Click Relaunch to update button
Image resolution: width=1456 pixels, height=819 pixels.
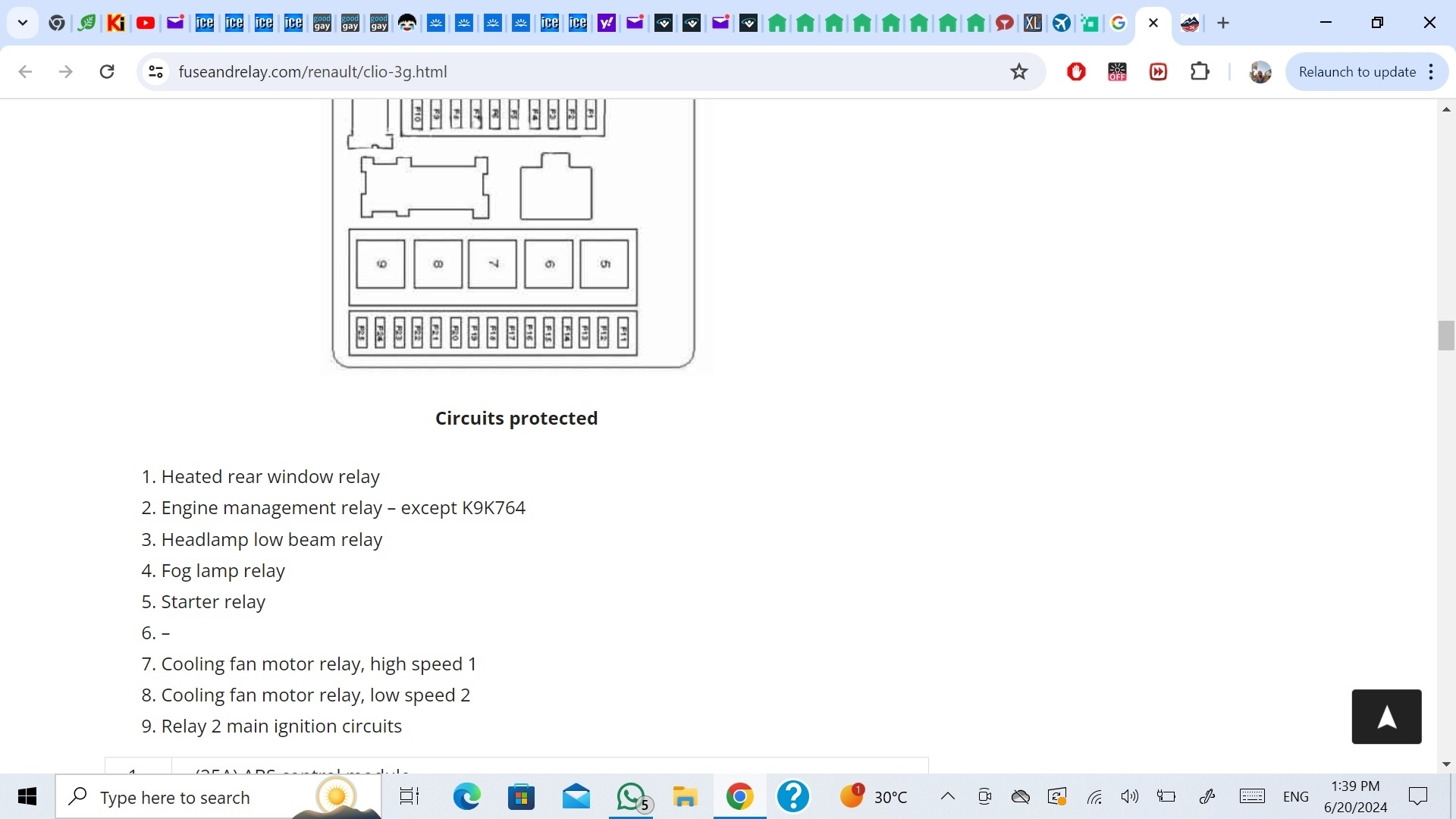pos(1357,72)
